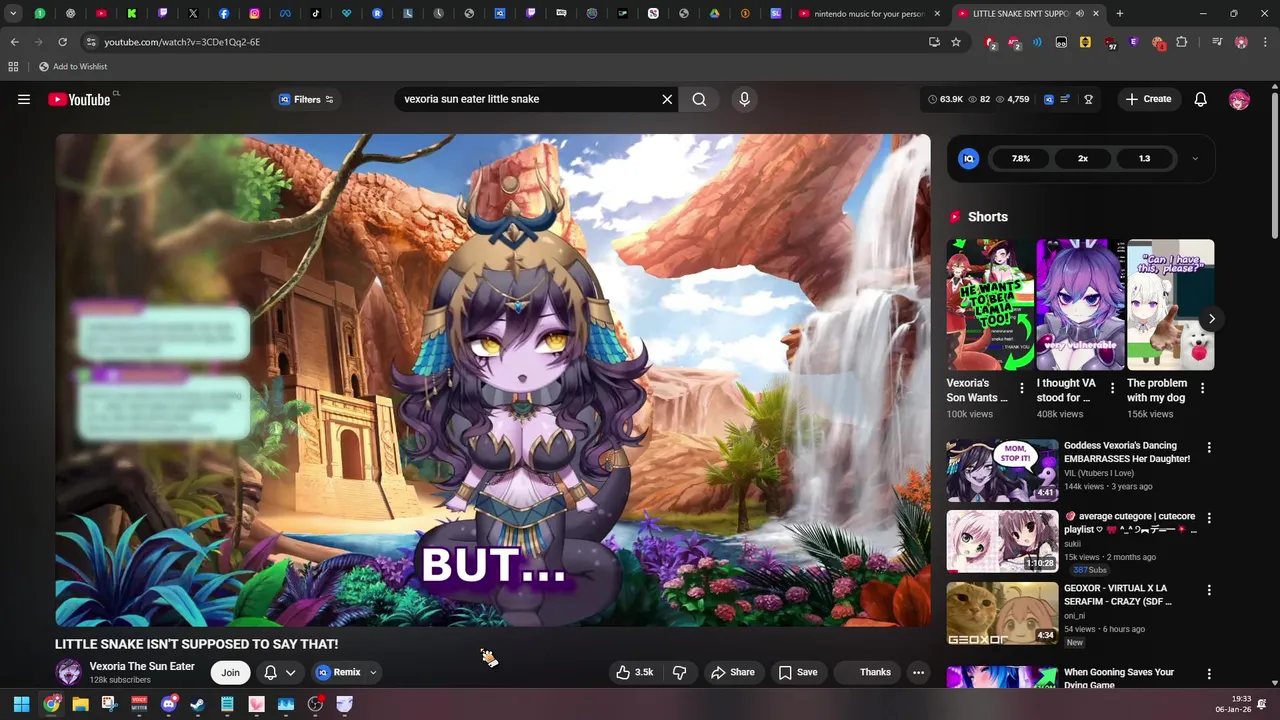Screen dimensions: 1280x720
Task: Bookmark this page with the star
Action: click(x=956, y=42)
